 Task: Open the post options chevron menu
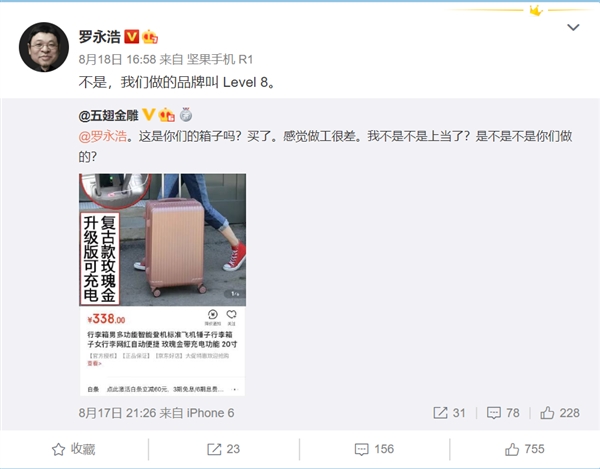pos(573,28)
